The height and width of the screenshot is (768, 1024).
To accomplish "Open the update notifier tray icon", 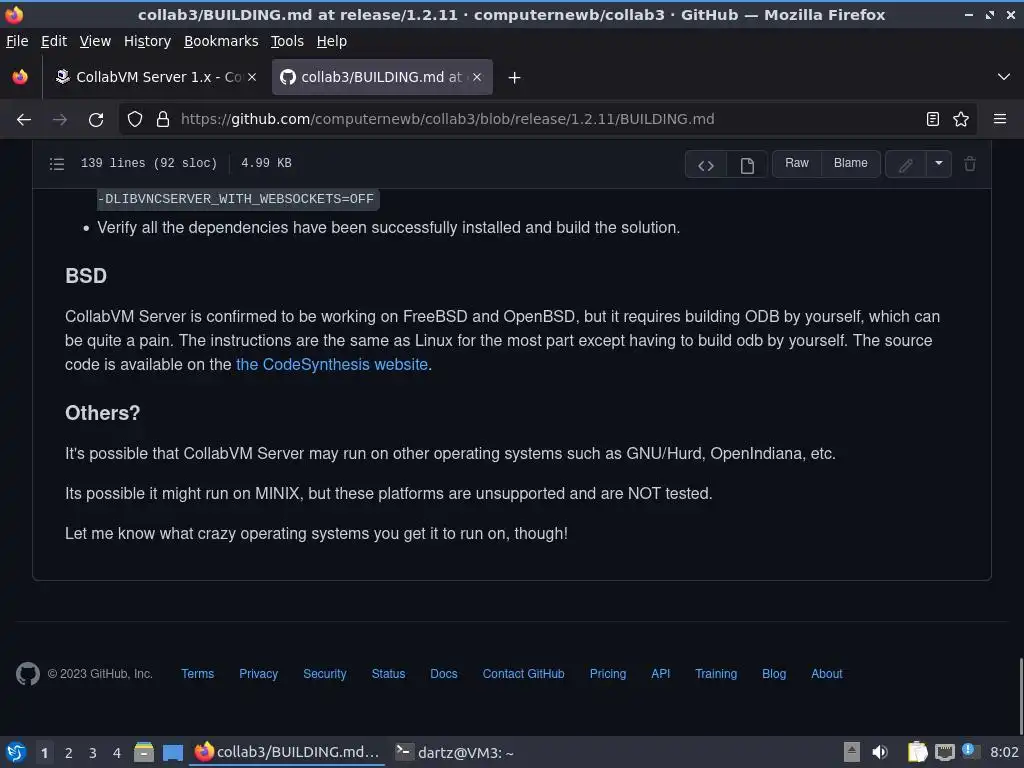I will (x=970, y=751).
